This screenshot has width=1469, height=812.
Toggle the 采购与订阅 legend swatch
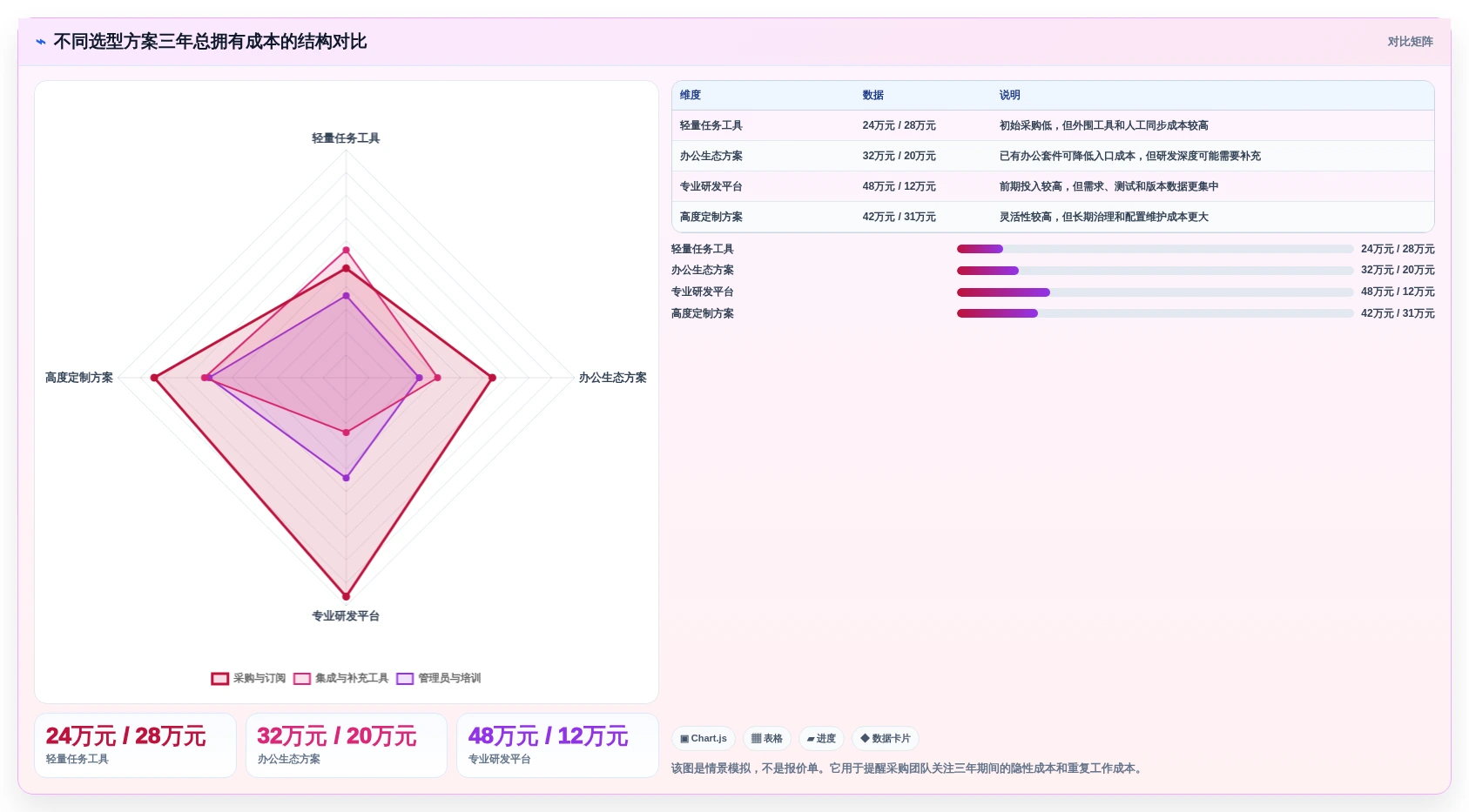point(220,679)
